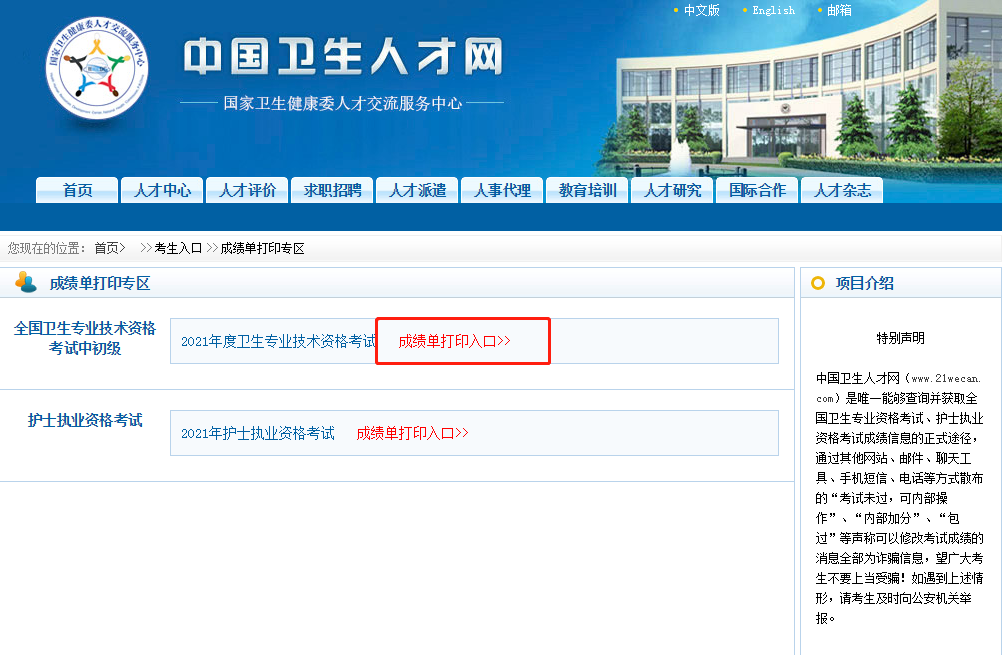Click 2021年护士执业资格考试 text
1002x655 pixels.
(x=258, y=433)
